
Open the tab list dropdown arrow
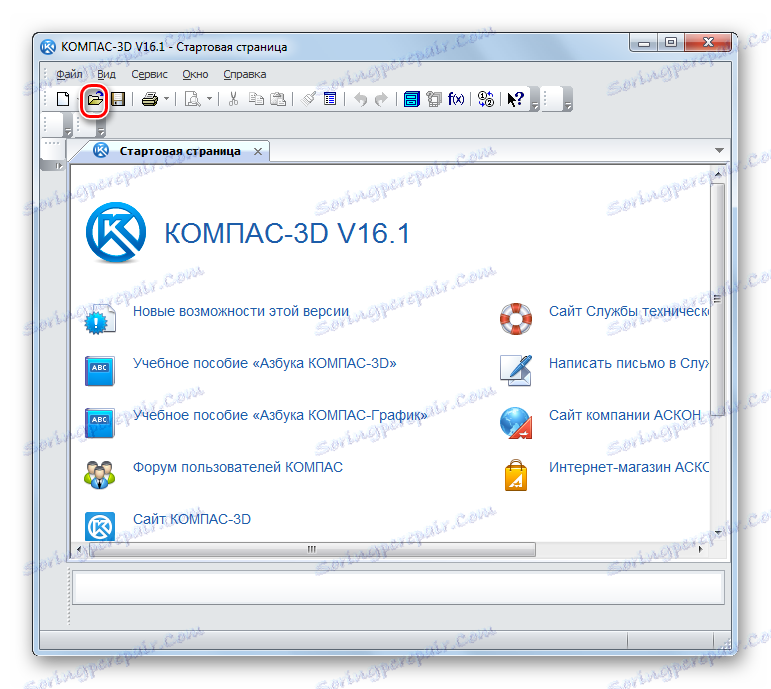[719, 150]
